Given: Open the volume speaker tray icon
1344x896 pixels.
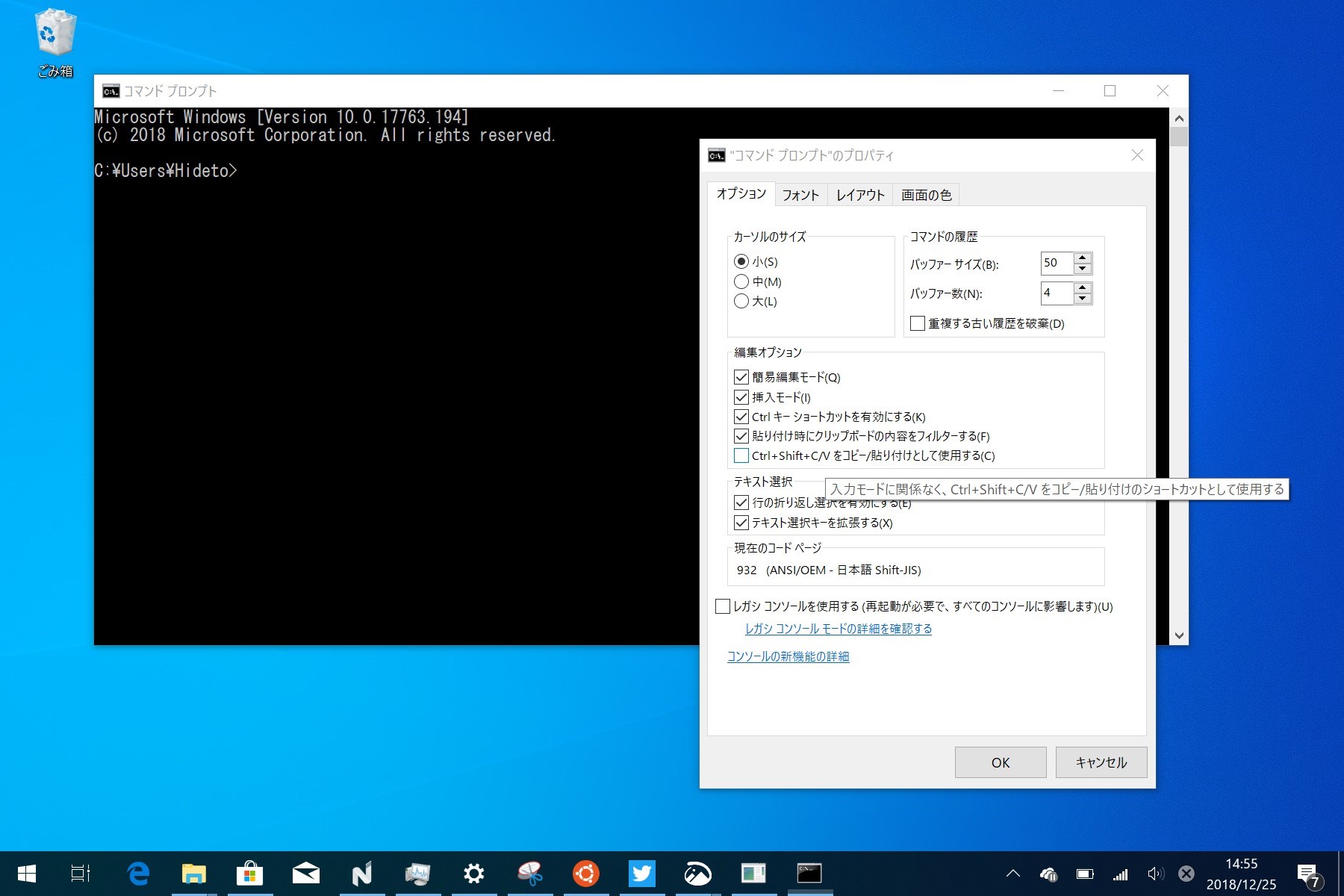Looking at the screenshot, I should 1155,874.
